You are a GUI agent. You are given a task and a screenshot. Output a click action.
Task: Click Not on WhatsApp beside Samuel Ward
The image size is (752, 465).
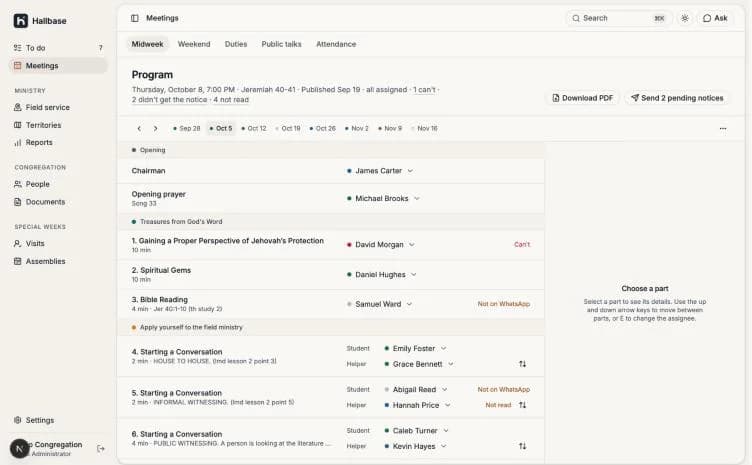pos(504,304)
